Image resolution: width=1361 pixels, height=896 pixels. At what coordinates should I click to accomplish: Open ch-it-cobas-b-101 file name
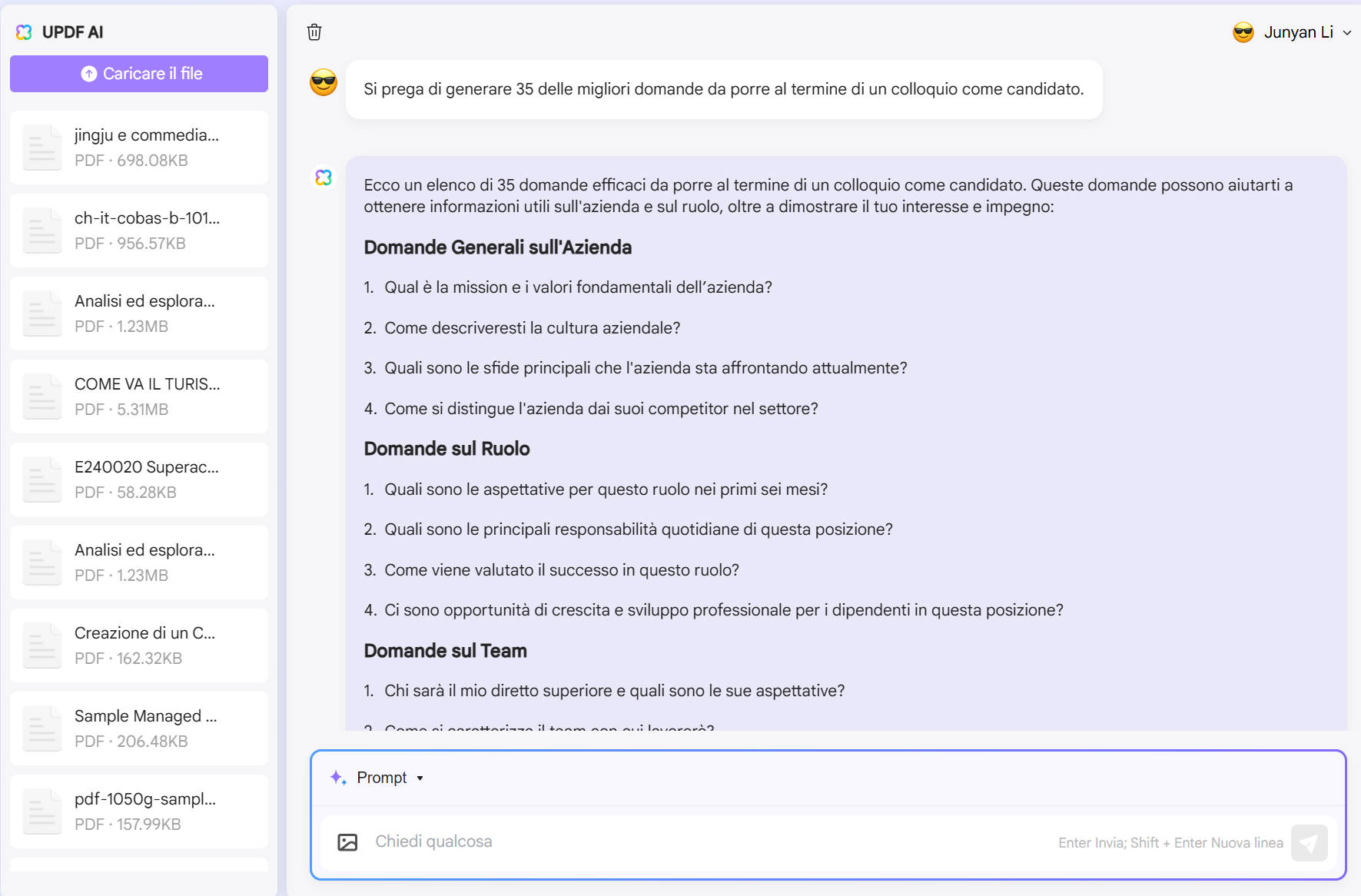pyautogui.click(x=147, y=218)
